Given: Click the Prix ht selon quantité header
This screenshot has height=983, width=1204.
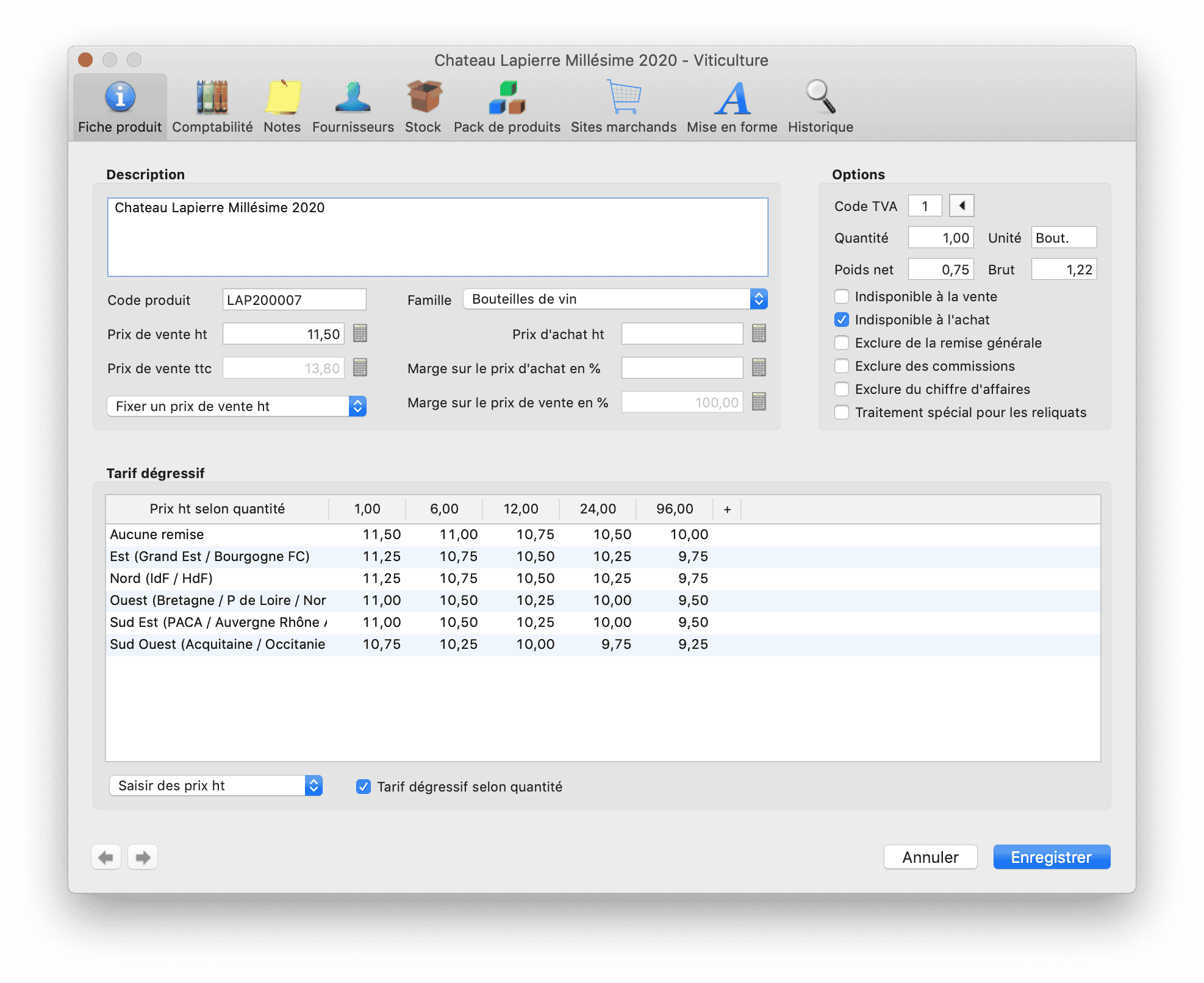Looking at the screenshot, I should [x=217, y=509].
